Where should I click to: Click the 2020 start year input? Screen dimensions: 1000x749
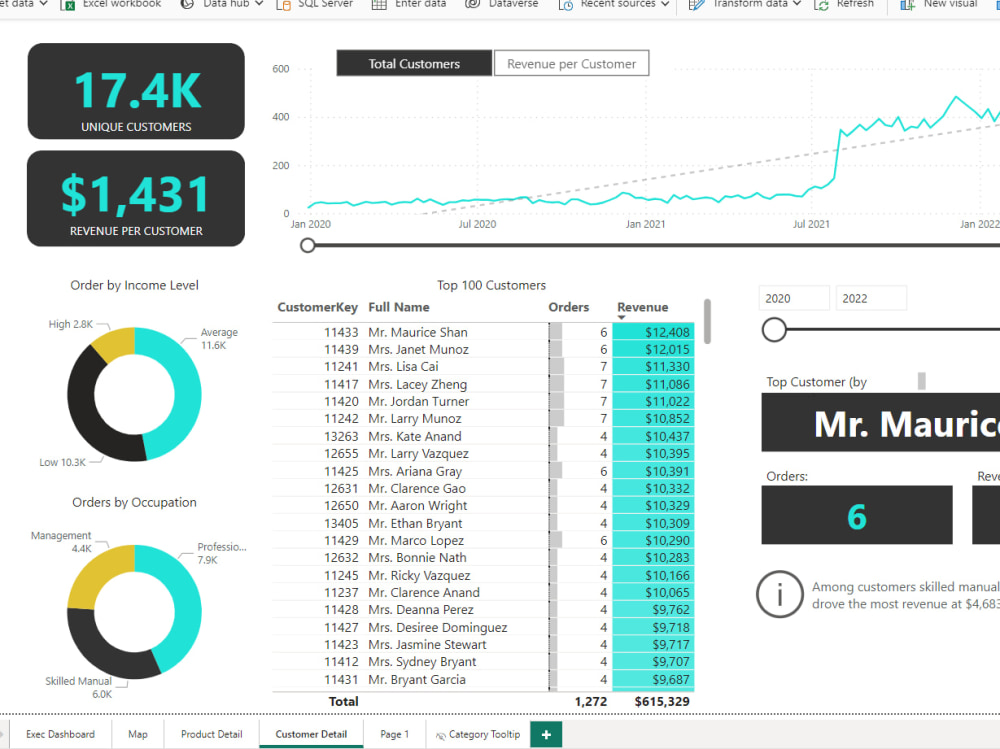794,299
